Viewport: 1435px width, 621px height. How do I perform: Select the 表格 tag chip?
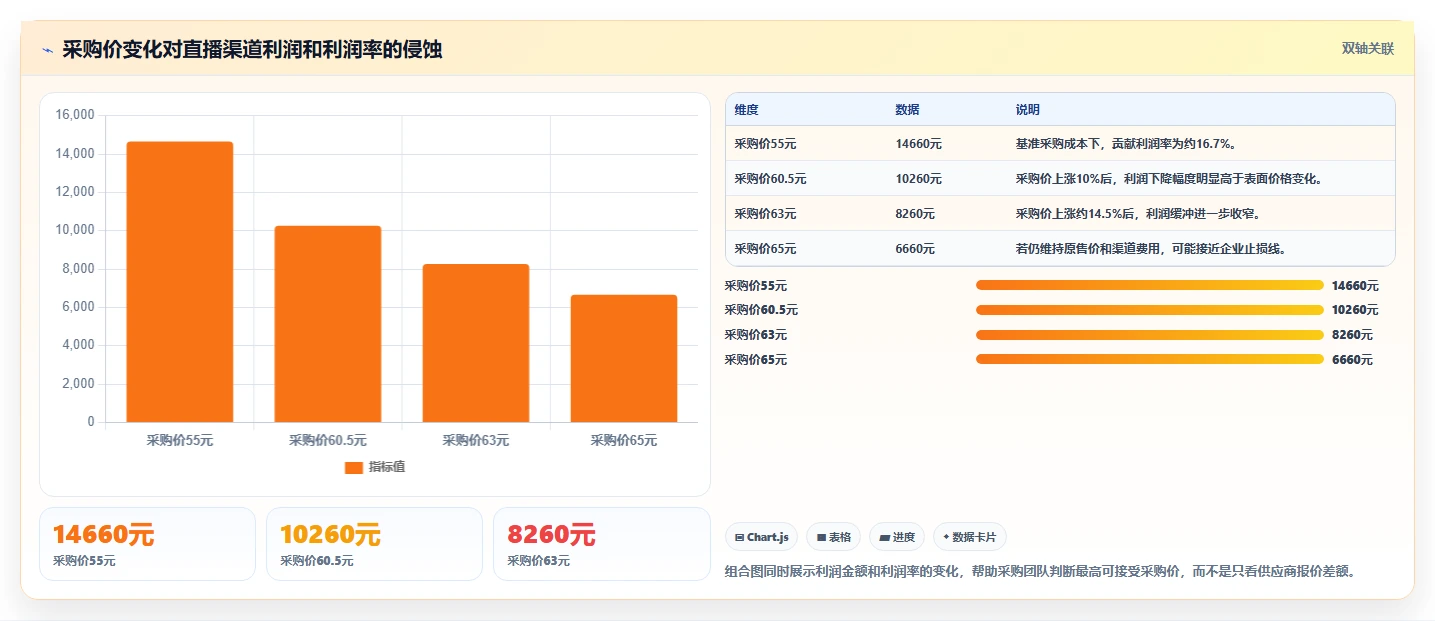tap(833, 537)
